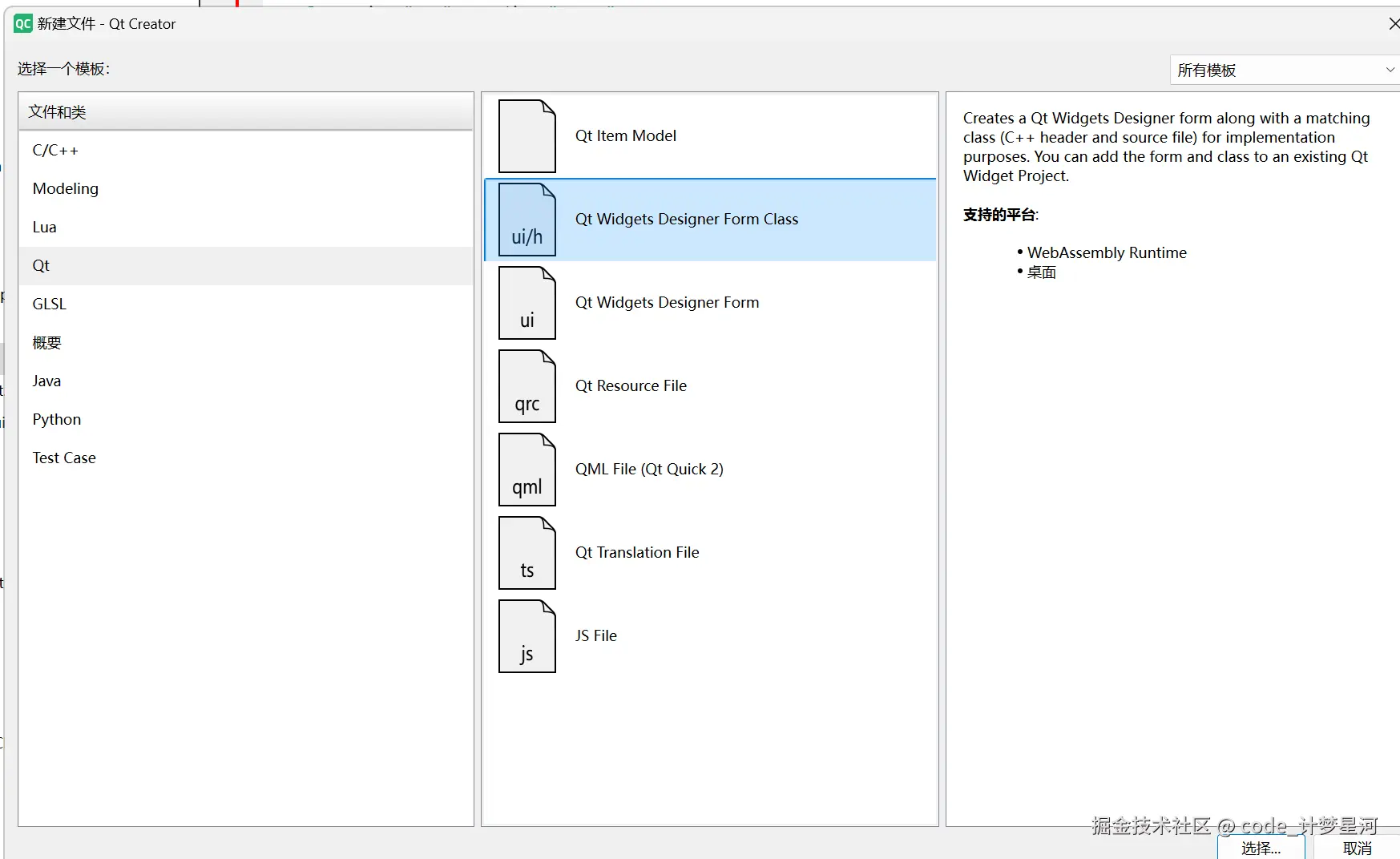Click the 文件和类 list header
This screenshot has width=1400, height=859.
[245, 112]
